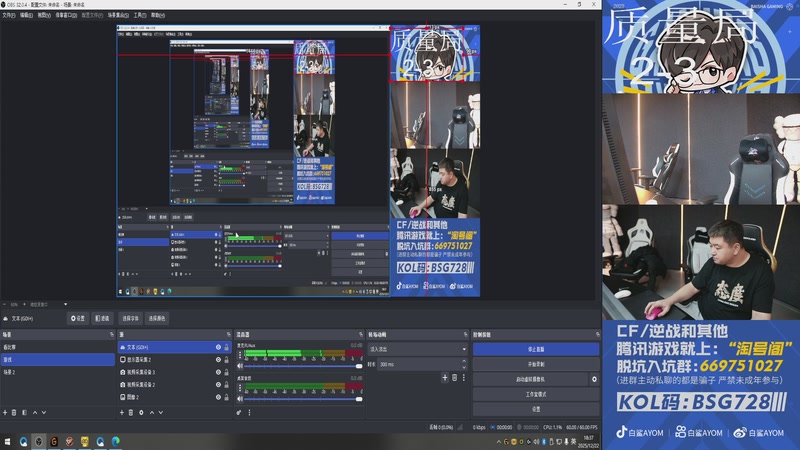Toggle lock on 图像 2 source

coord(227,397)
